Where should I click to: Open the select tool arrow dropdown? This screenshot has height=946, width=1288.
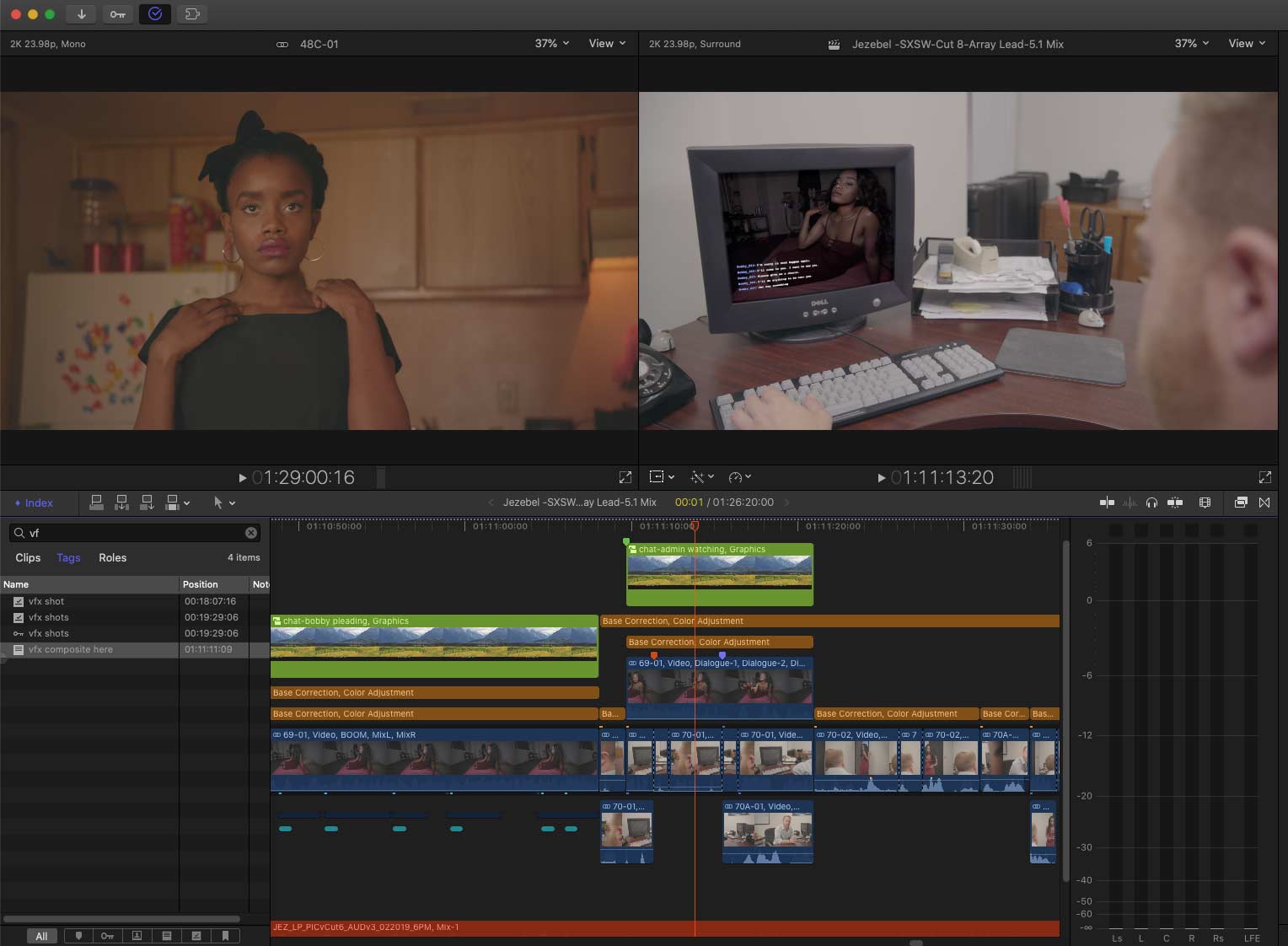coord(224,503)
